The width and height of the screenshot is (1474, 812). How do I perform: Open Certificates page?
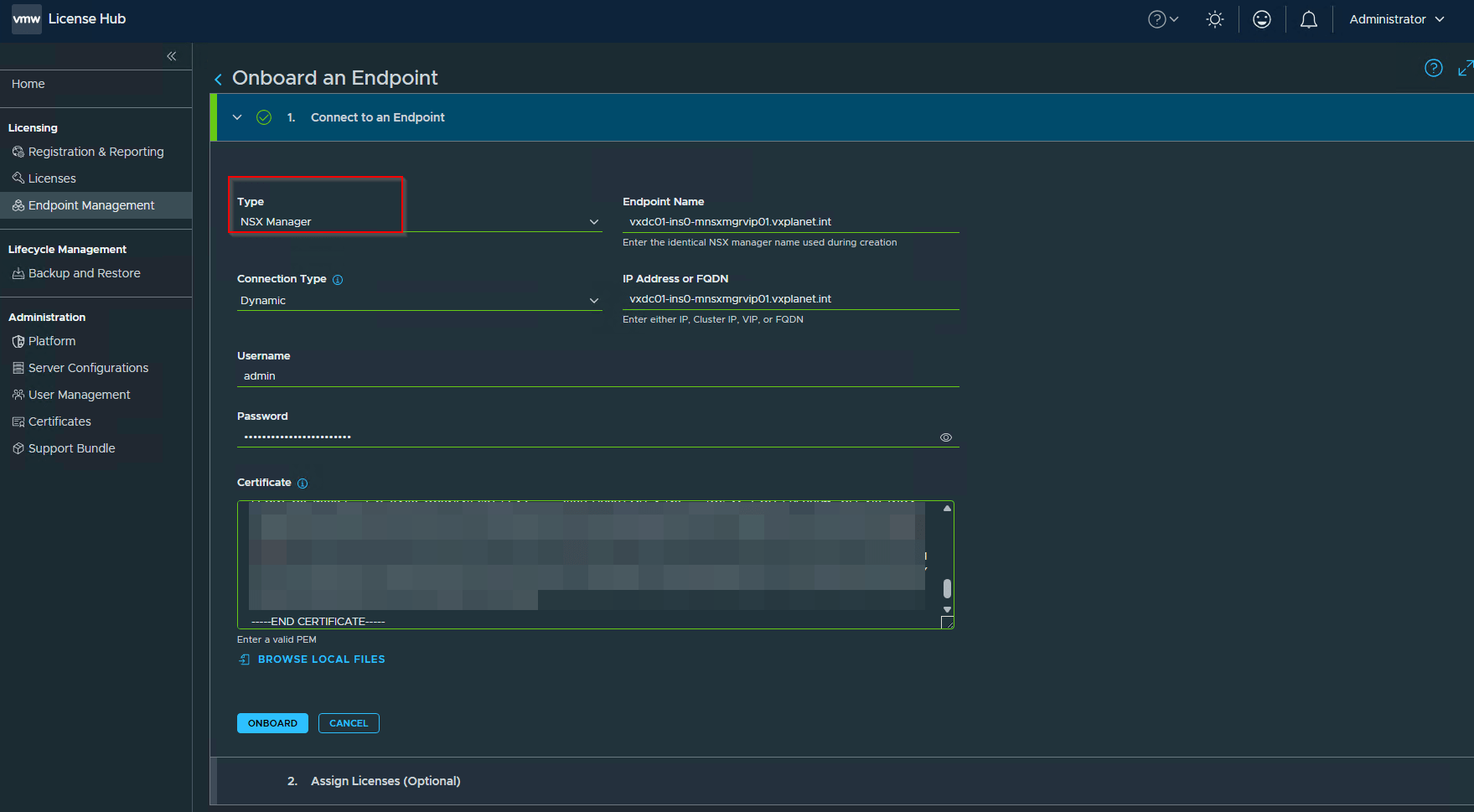click(59, 422)
